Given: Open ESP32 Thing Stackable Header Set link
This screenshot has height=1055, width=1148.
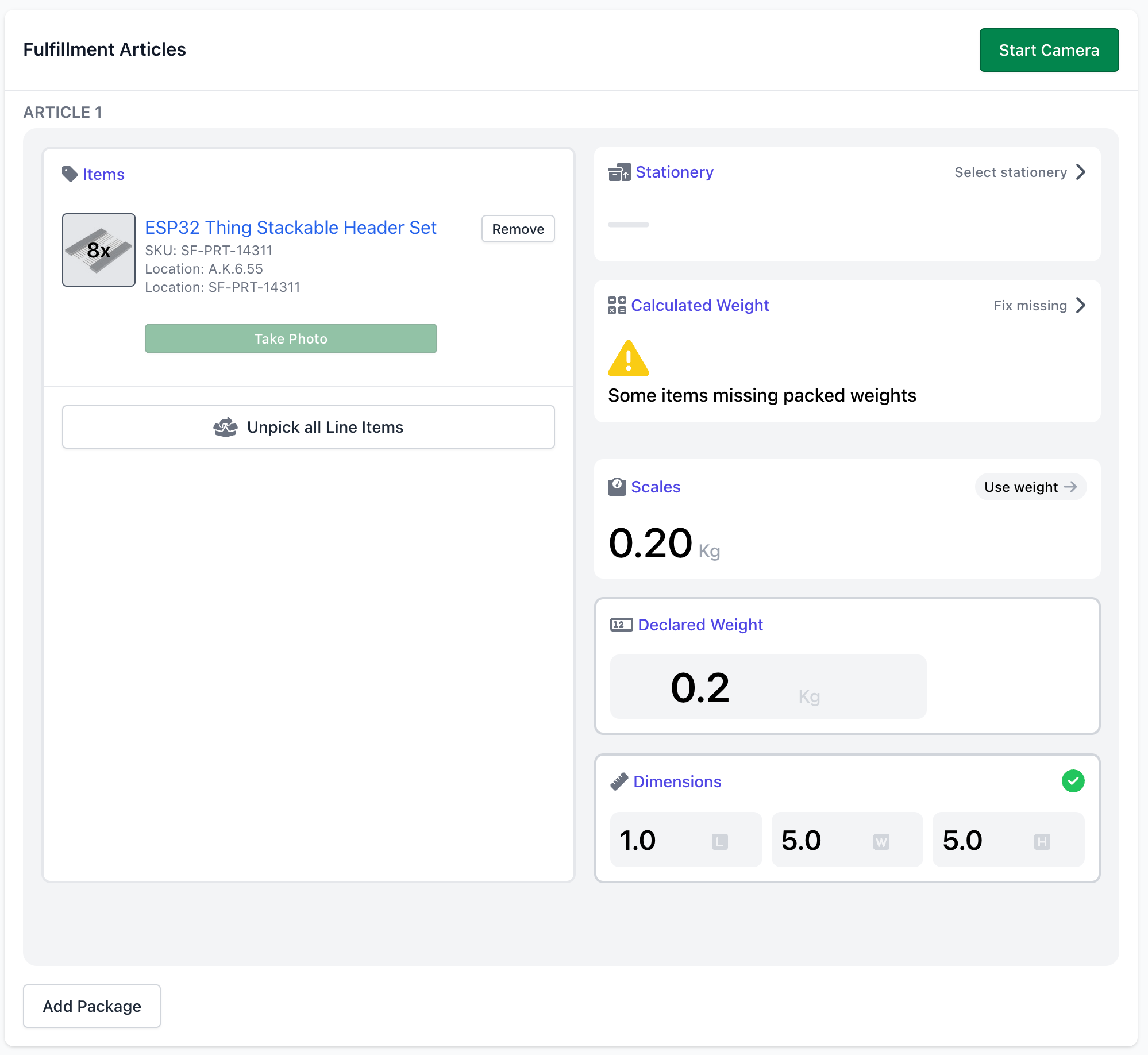Looking at the screenshot, I should click(290, 228).
